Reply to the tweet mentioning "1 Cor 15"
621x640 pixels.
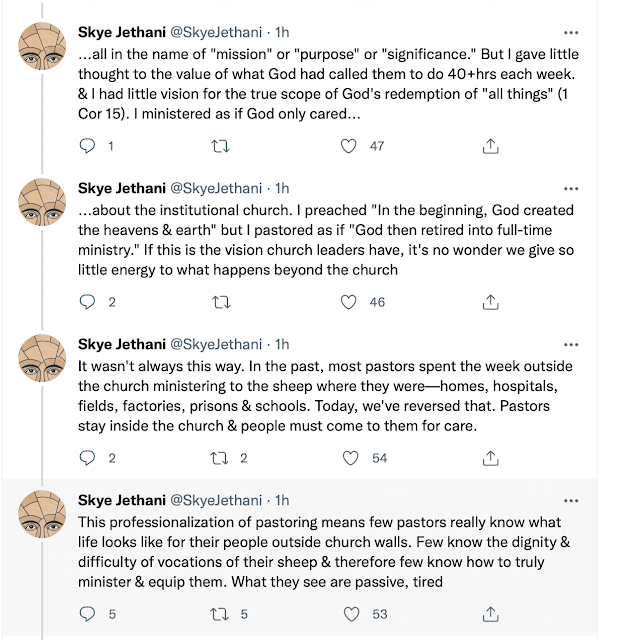(x=87, y=146)
